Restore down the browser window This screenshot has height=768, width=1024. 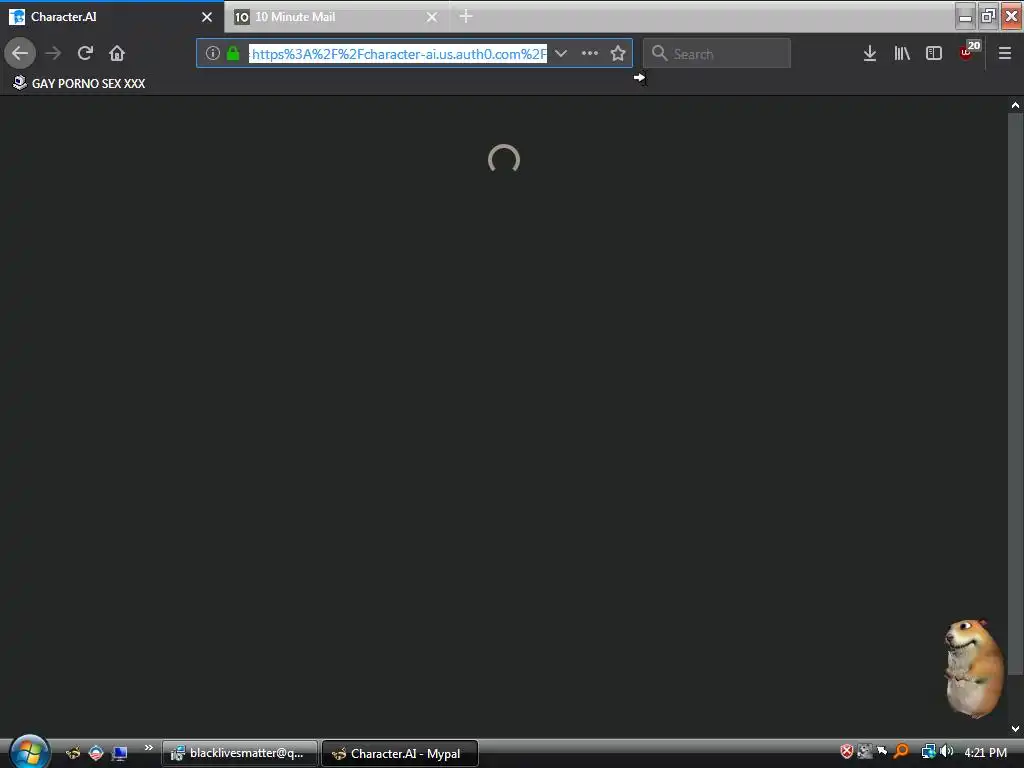tap(988, 16)
